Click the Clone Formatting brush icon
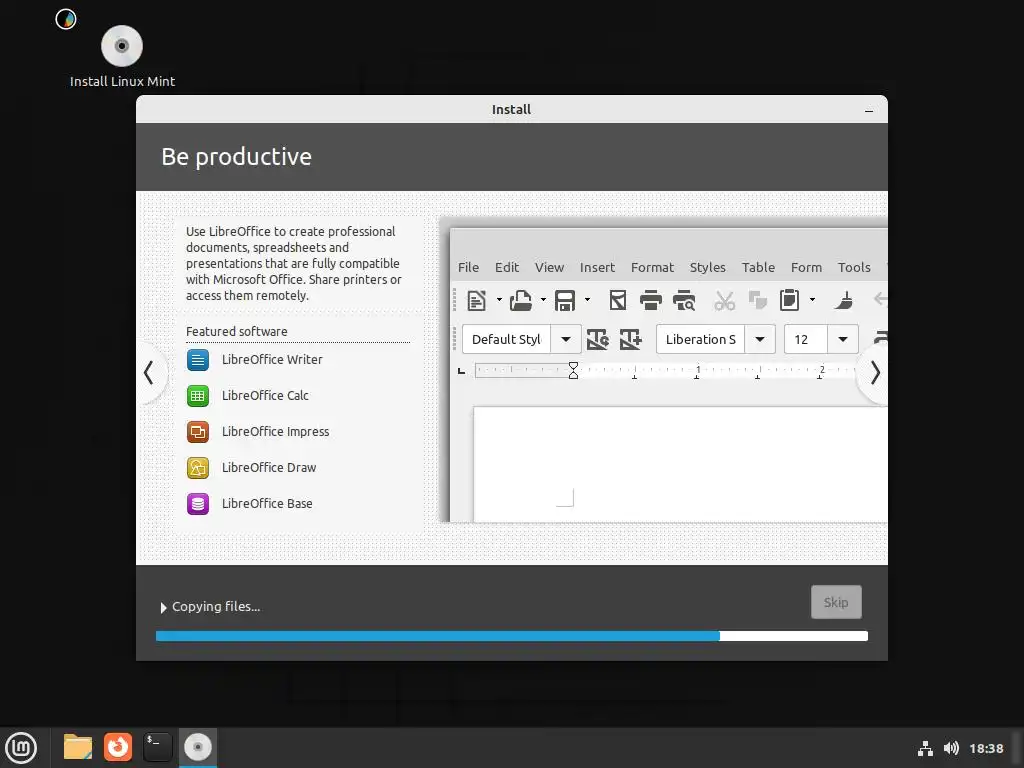The width and height of the screenshot is (1024, 768). point(844,300)
